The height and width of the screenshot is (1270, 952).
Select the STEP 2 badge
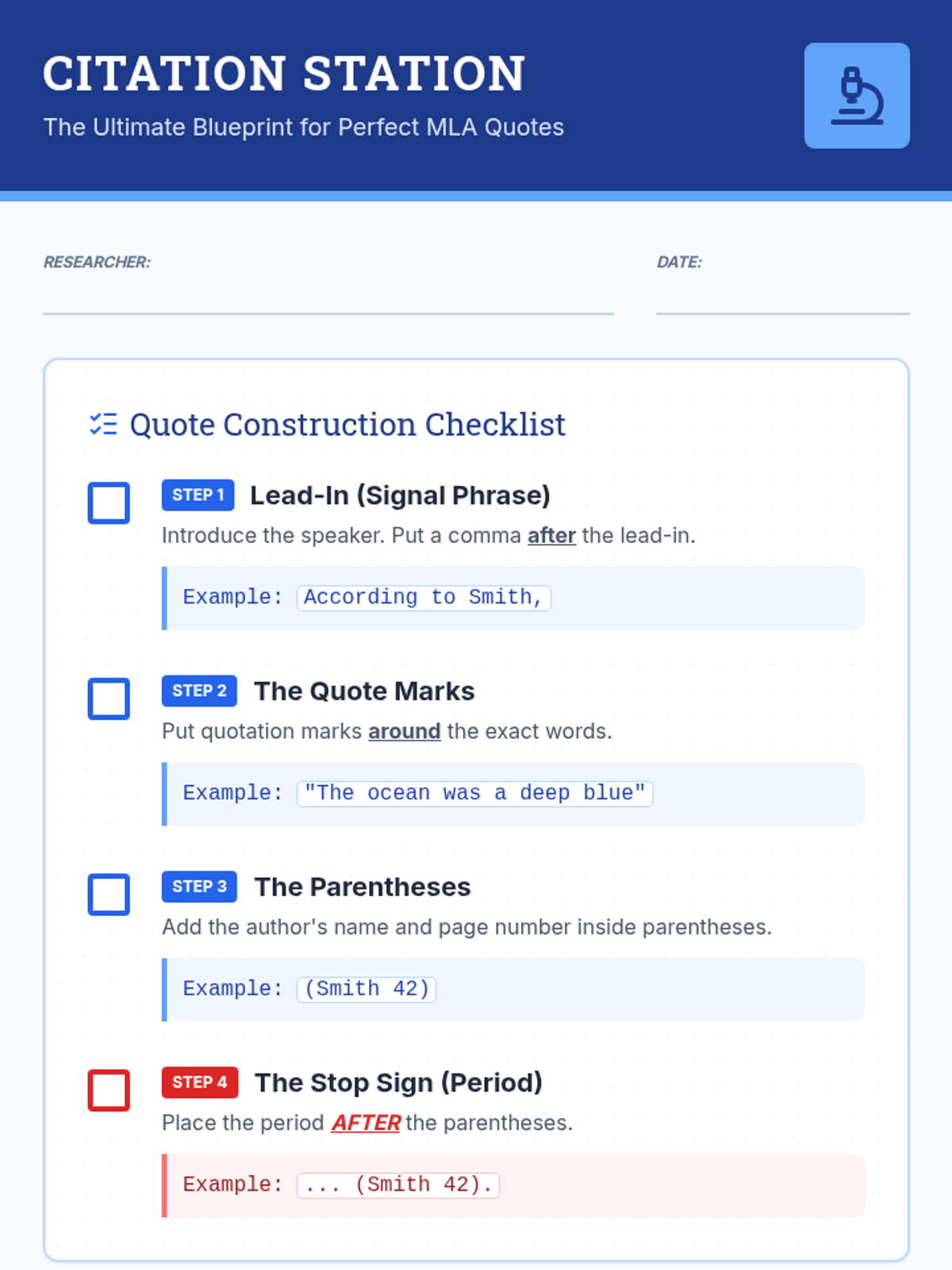pyautogui.click(x=199, y=691)
